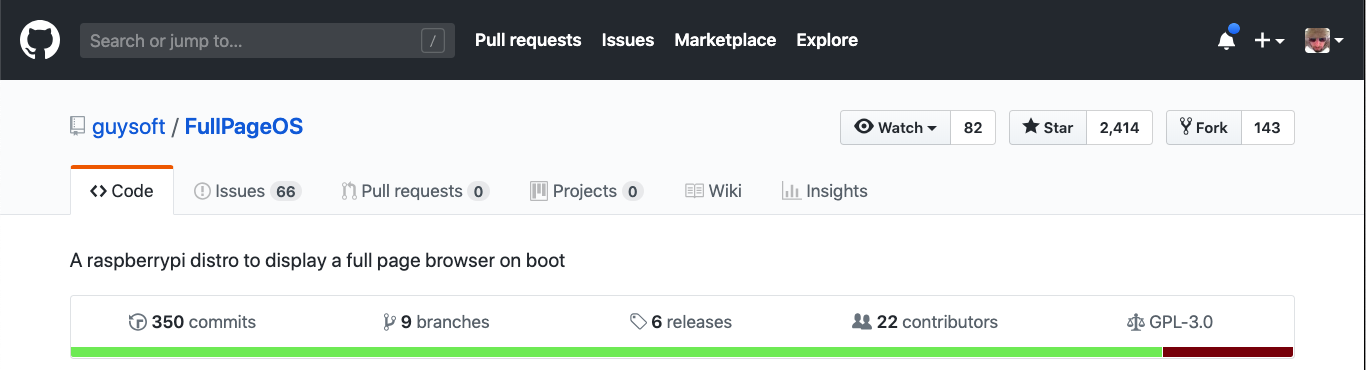Focus the Search or jump to field

267,40
